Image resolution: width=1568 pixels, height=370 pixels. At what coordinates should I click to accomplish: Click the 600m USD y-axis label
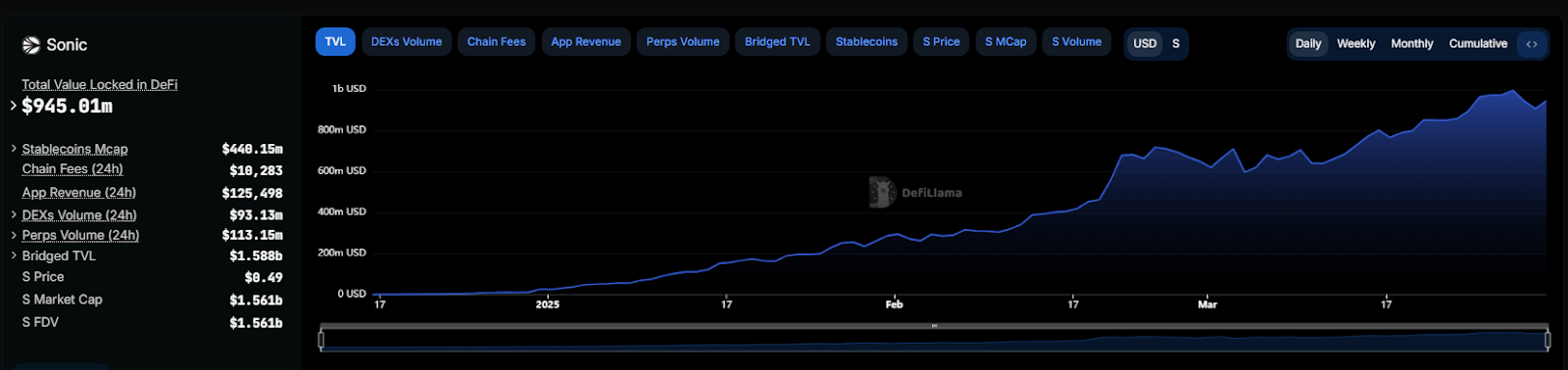tap(342, 170)
